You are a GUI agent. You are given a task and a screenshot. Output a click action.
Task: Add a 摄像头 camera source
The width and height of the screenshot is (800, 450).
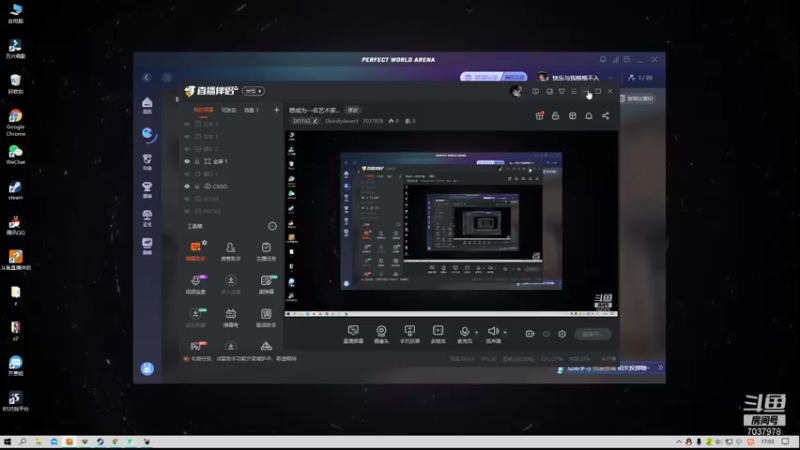(x=381, y=334)
